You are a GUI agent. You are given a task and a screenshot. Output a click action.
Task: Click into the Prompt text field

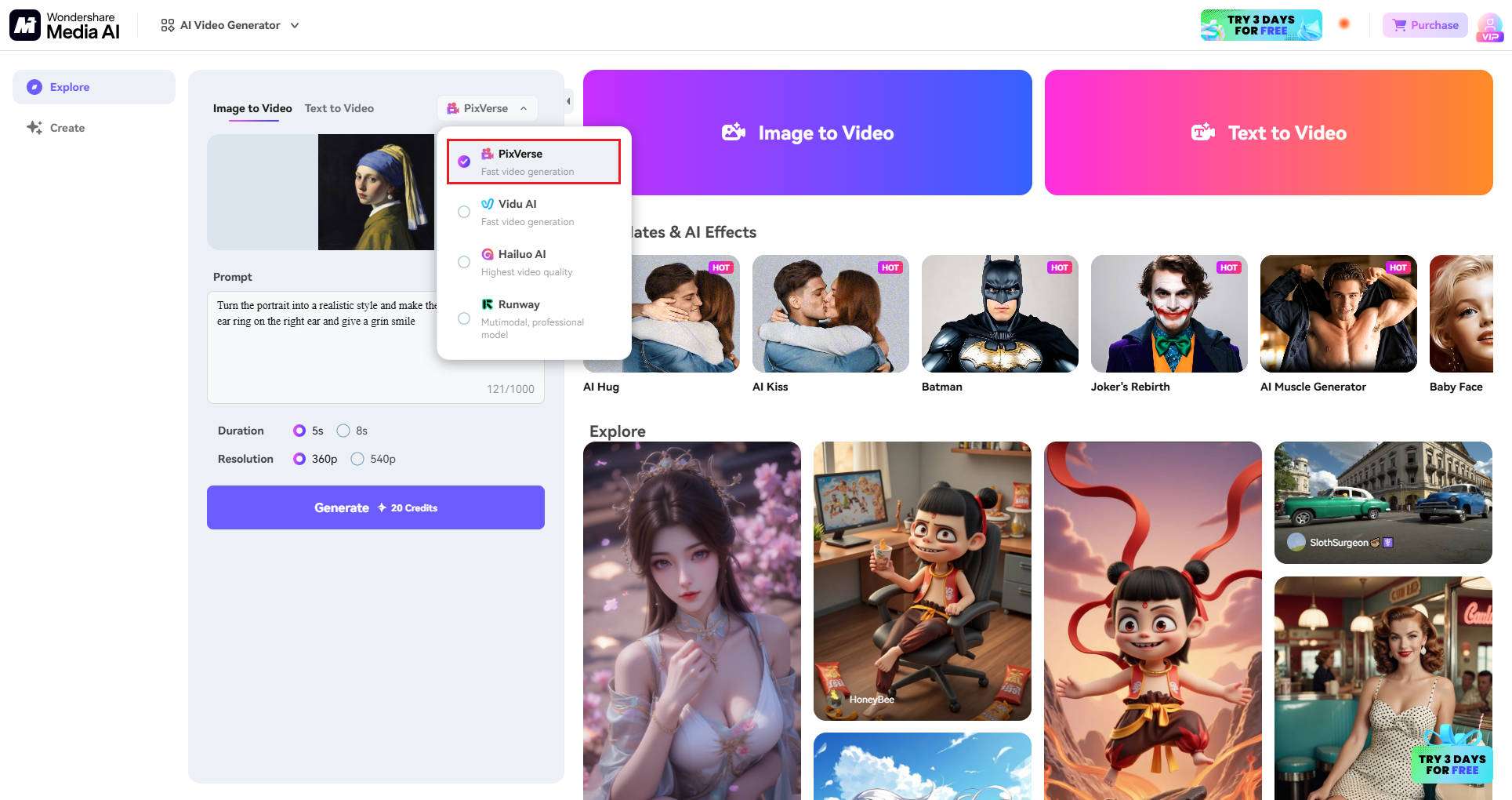click(375, 347)
